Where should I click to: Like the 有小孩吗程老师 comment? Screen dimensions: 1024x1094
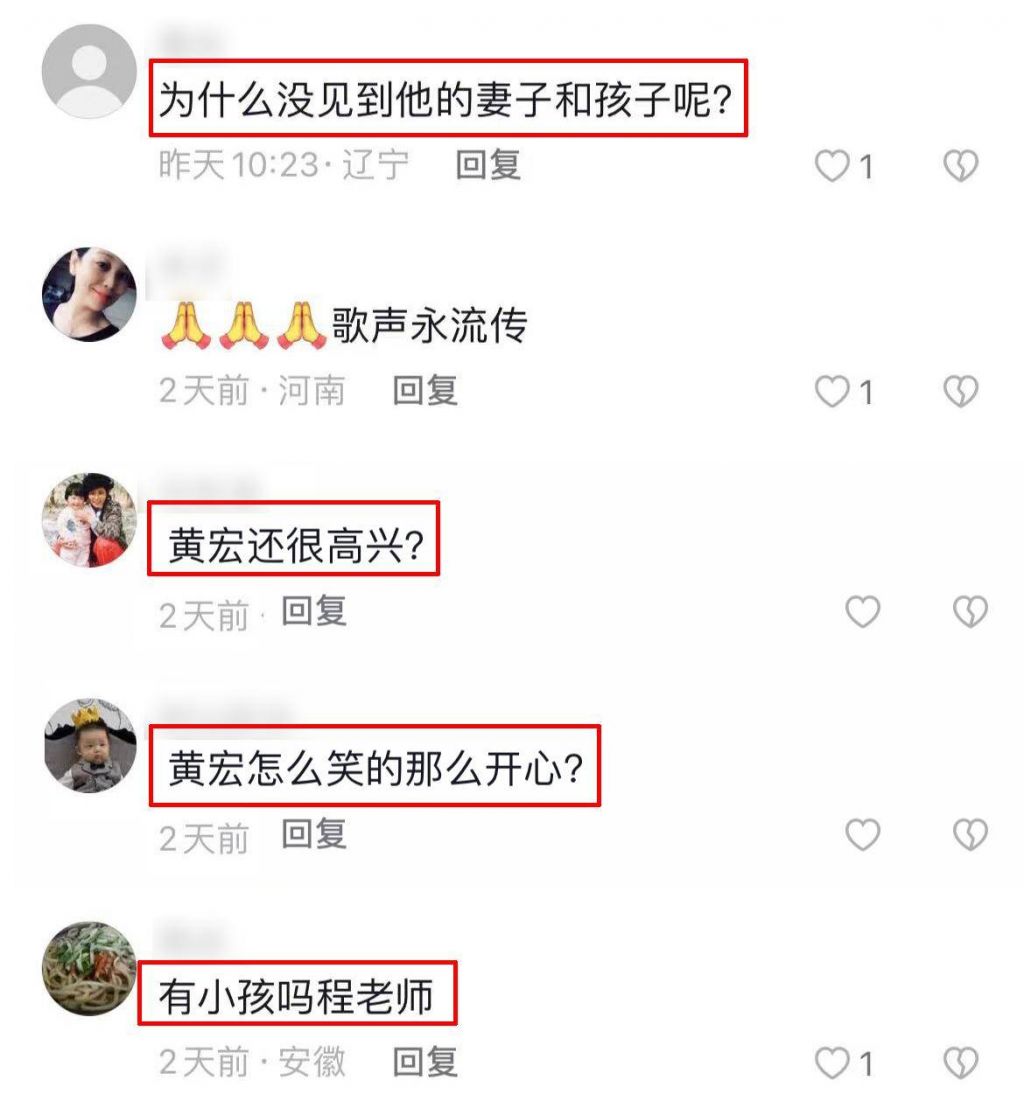pos(831,1063)
